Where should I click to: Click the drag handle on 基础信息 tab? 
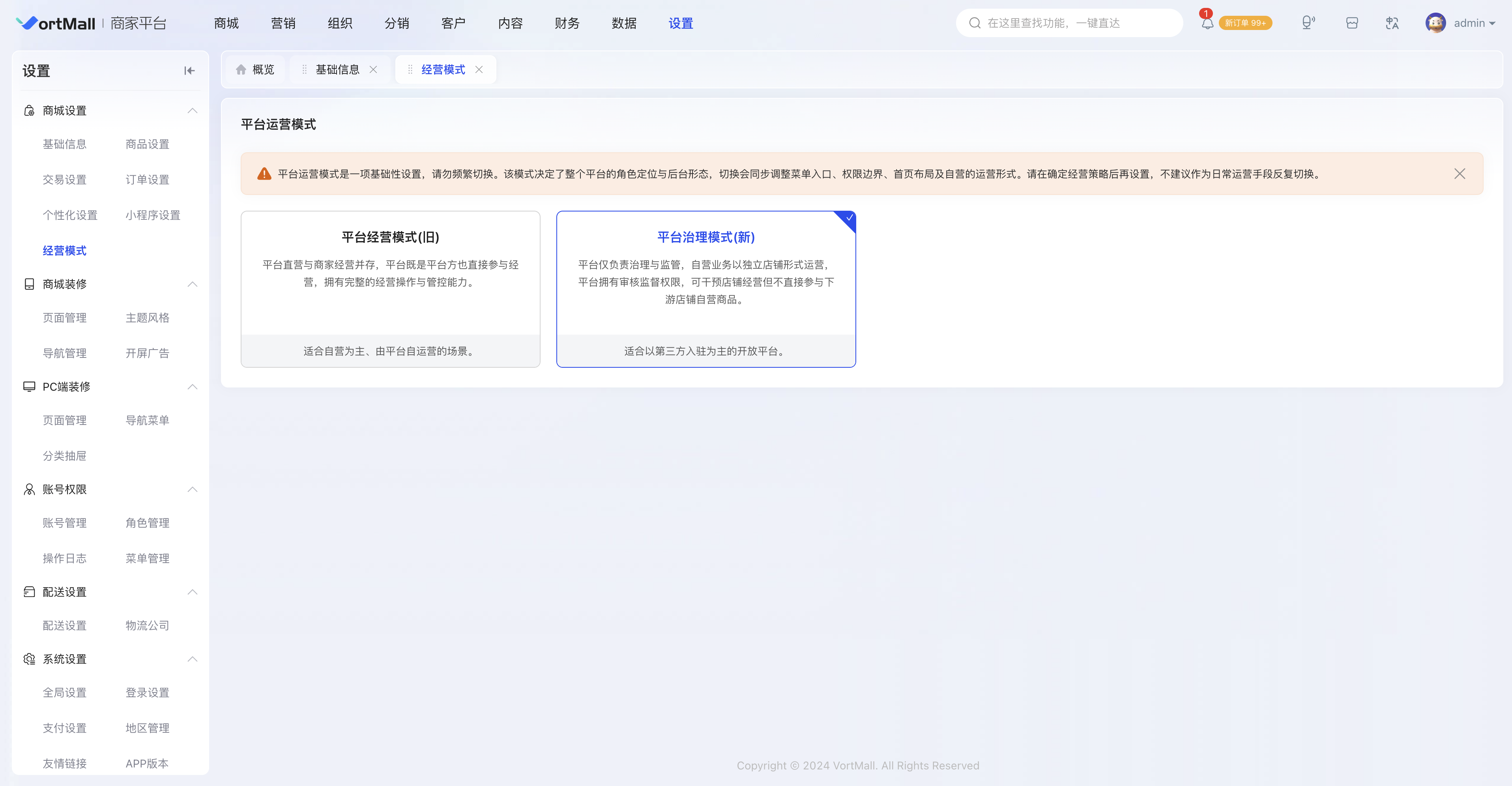point(304,69)
